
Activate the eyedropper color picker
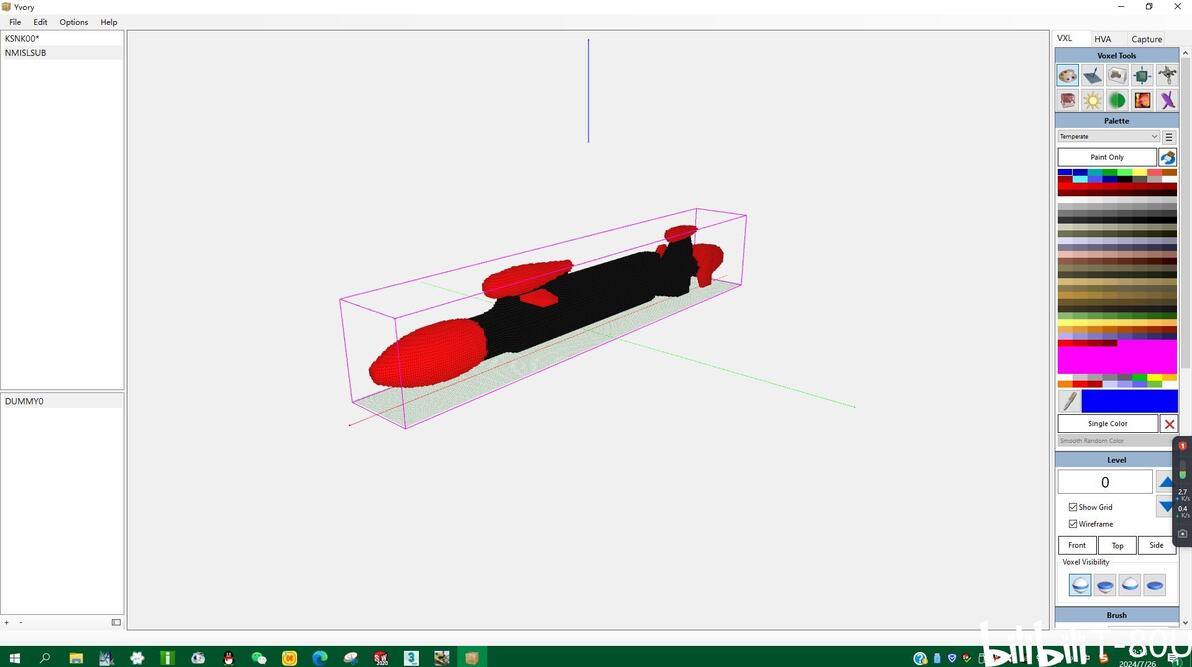click(1069, 401)
